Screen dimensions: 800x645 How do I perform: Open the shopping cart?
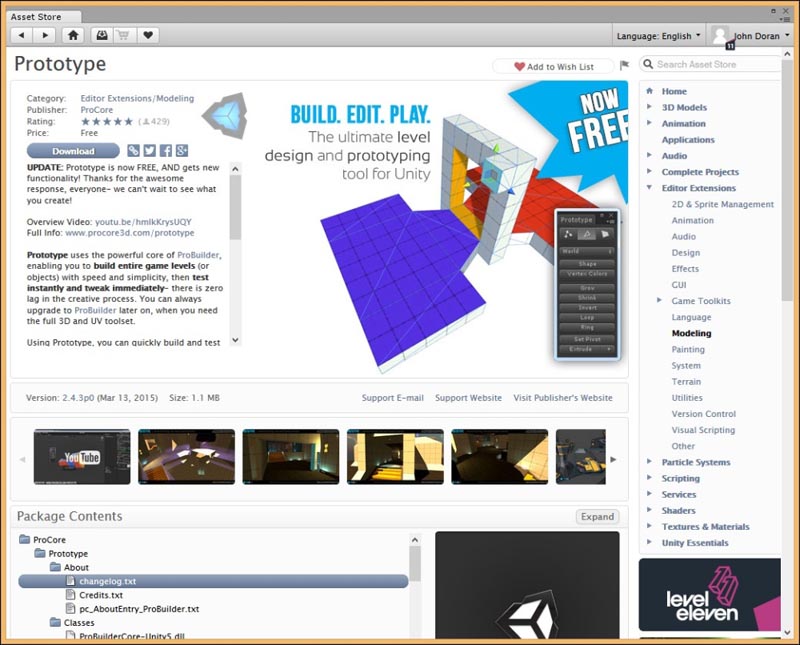point(124,35)
